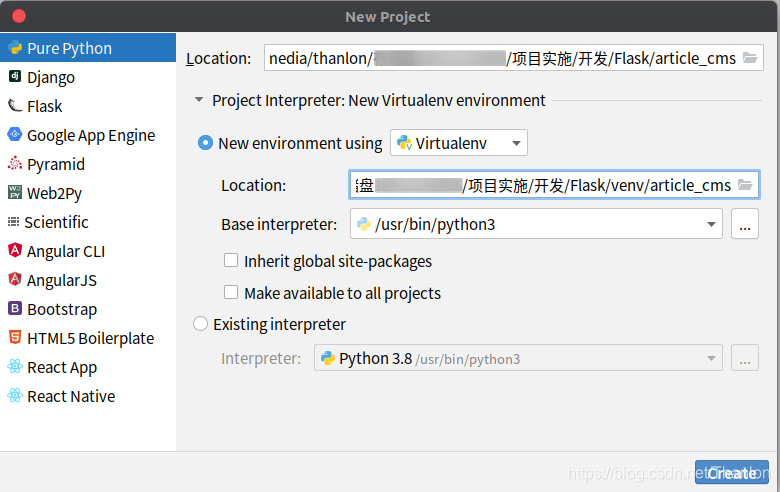
Task: Click the Google App Engine icon
Action: point(15,134)
